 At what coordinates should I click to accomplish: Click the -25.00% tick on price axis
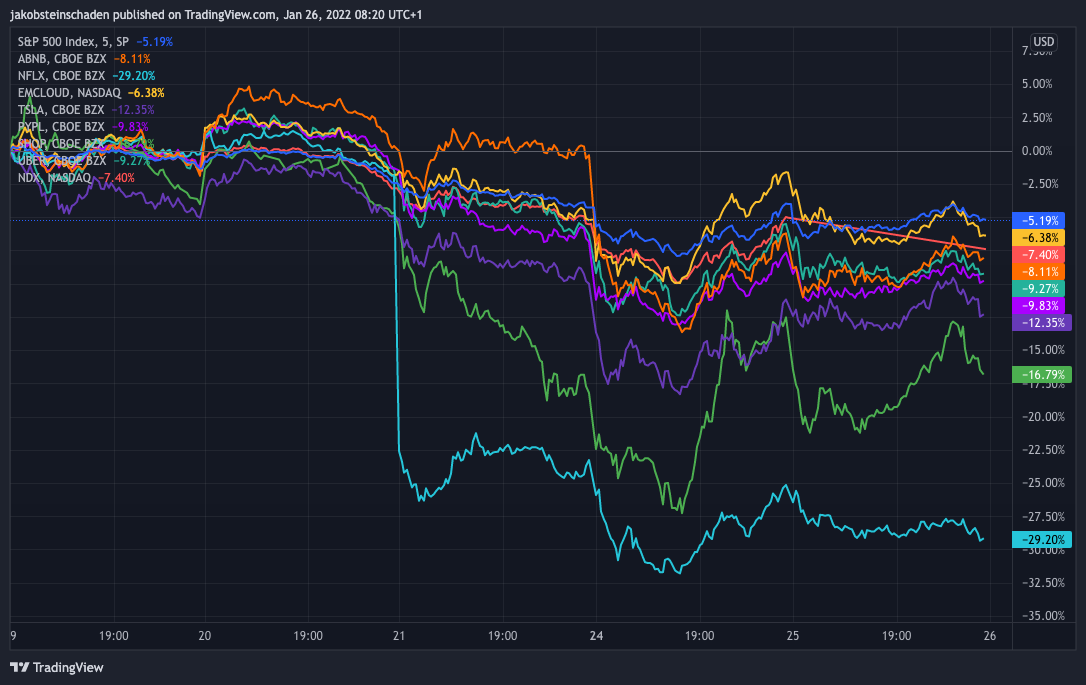pyautogui.click(x=1043, y=483)
